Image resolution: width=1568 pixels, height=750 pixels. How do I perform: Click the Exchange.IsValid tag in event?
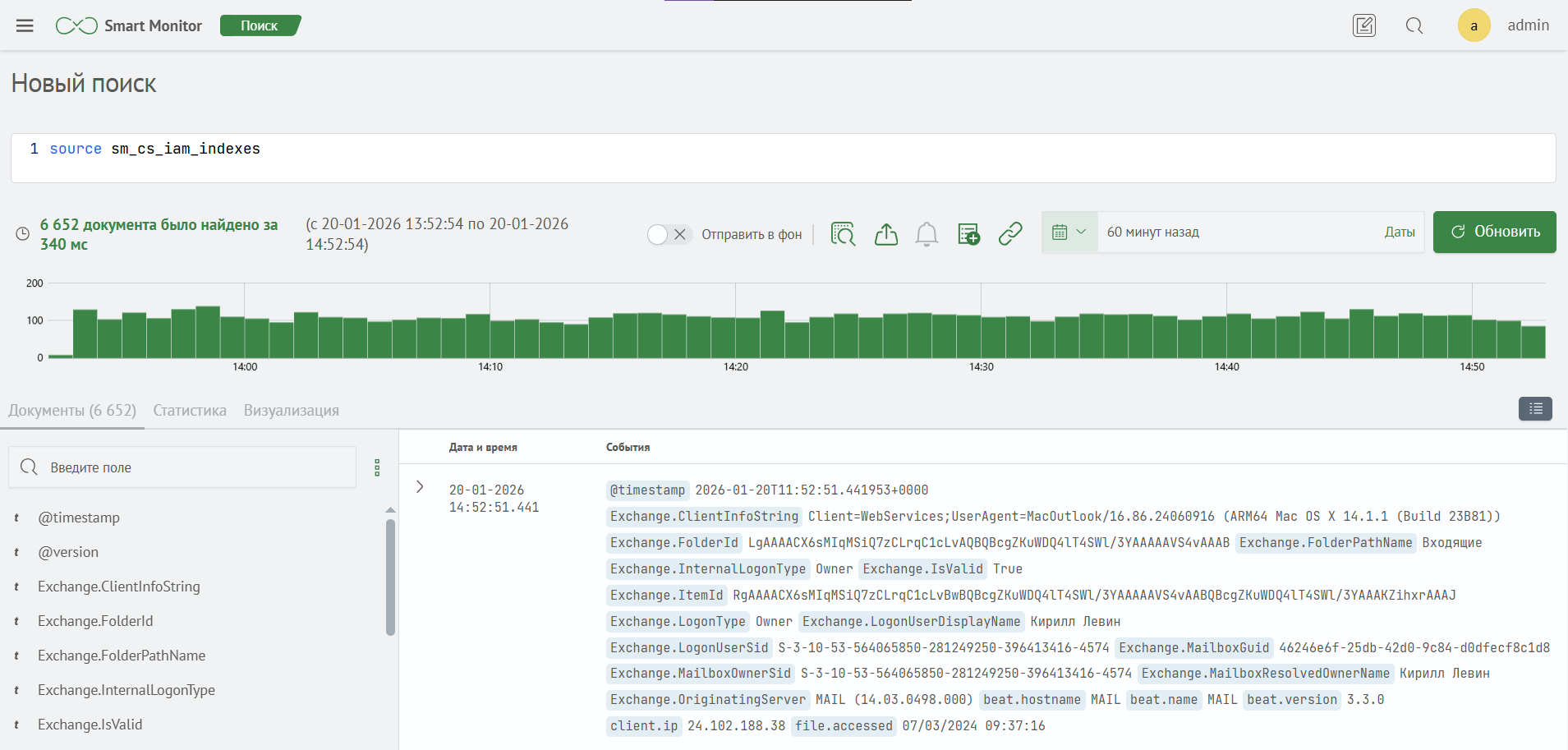[922, 569]
